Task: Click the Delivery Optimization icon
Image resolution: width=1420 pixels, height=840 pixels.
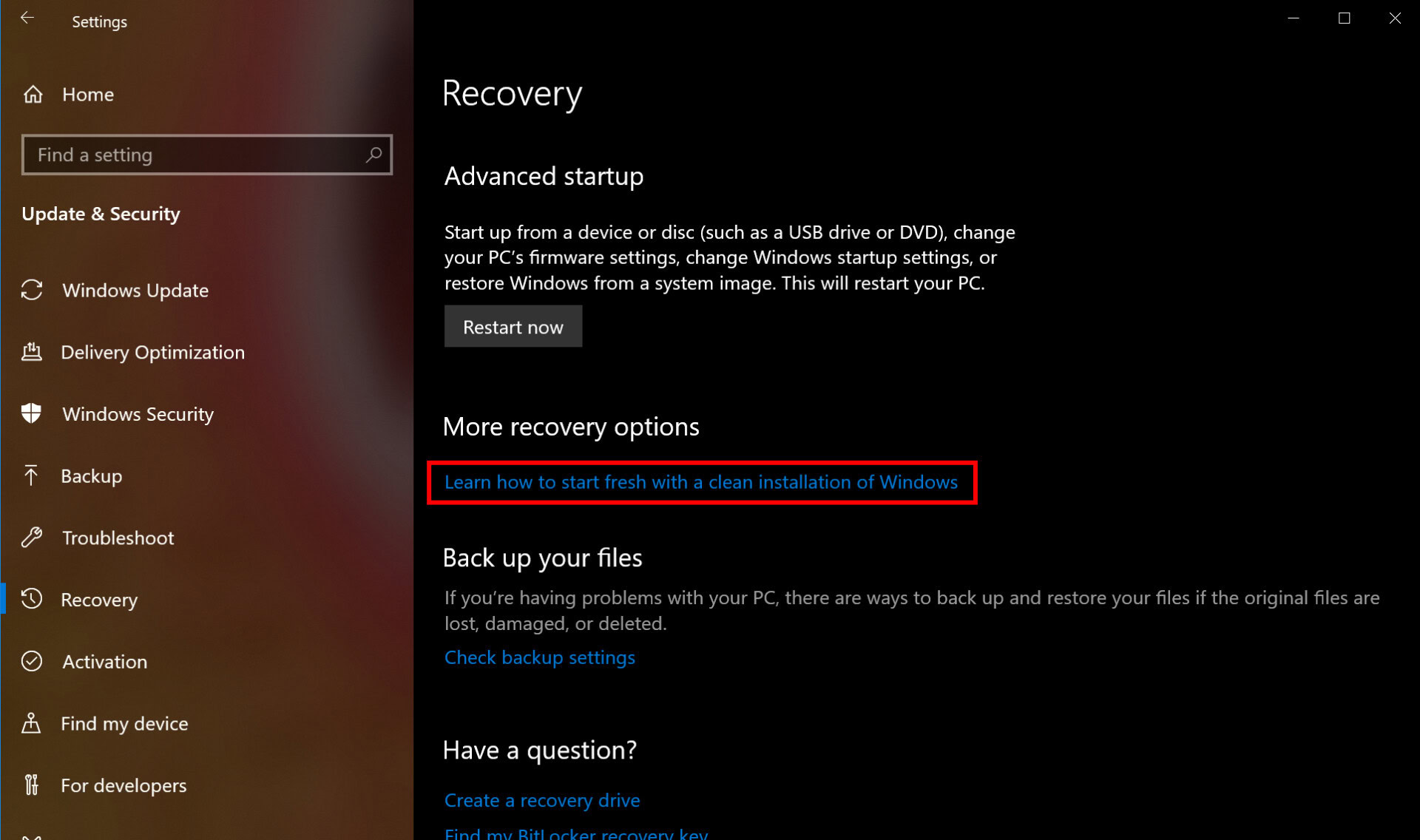Action: click(x=32, y=351)
